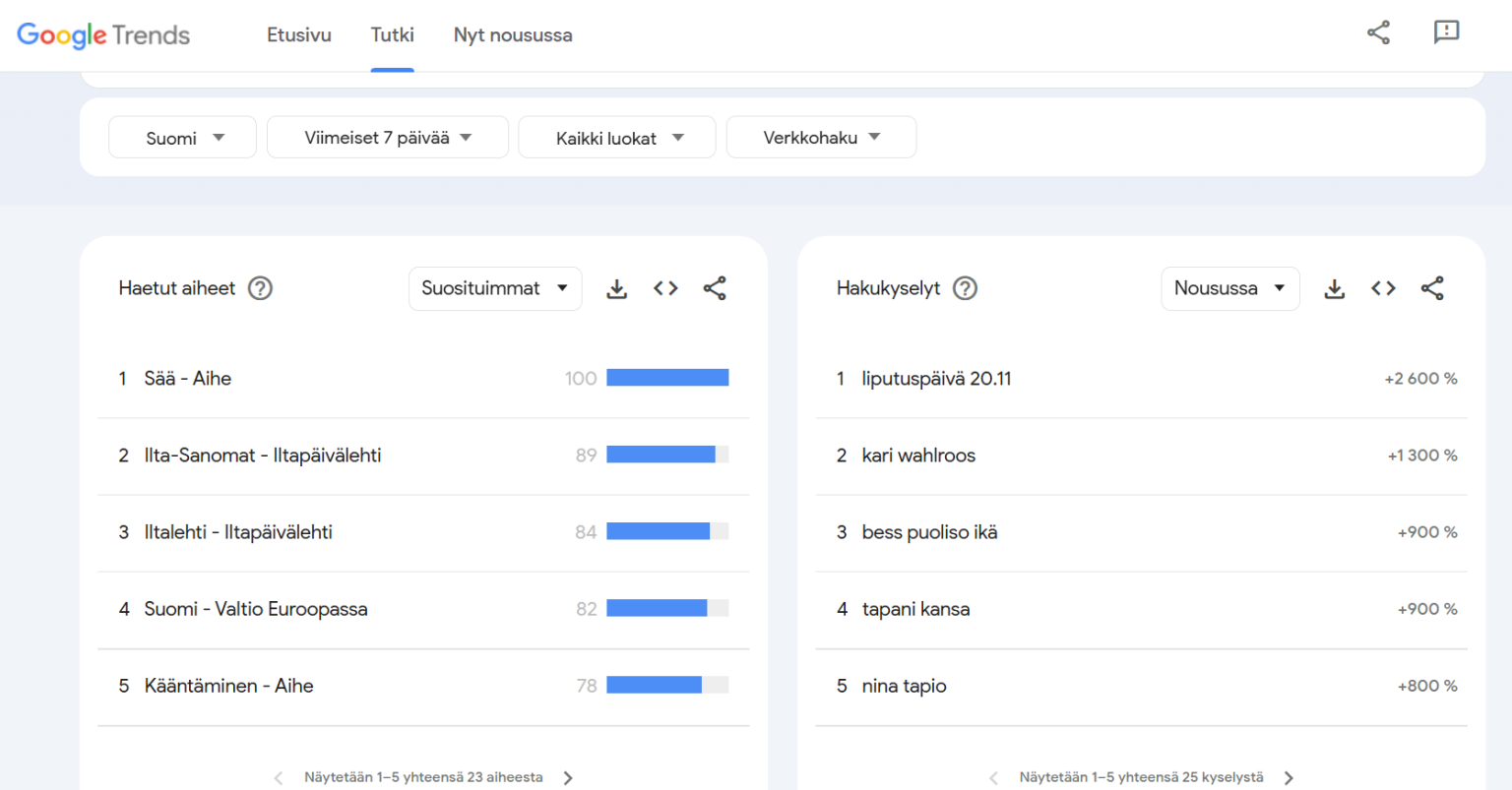The width and height of the screenshot is (1512, 790).
Task: Click 'Näytetään 1–5 yhteensä 23 aiheesta' text
Action: point(423,777)
